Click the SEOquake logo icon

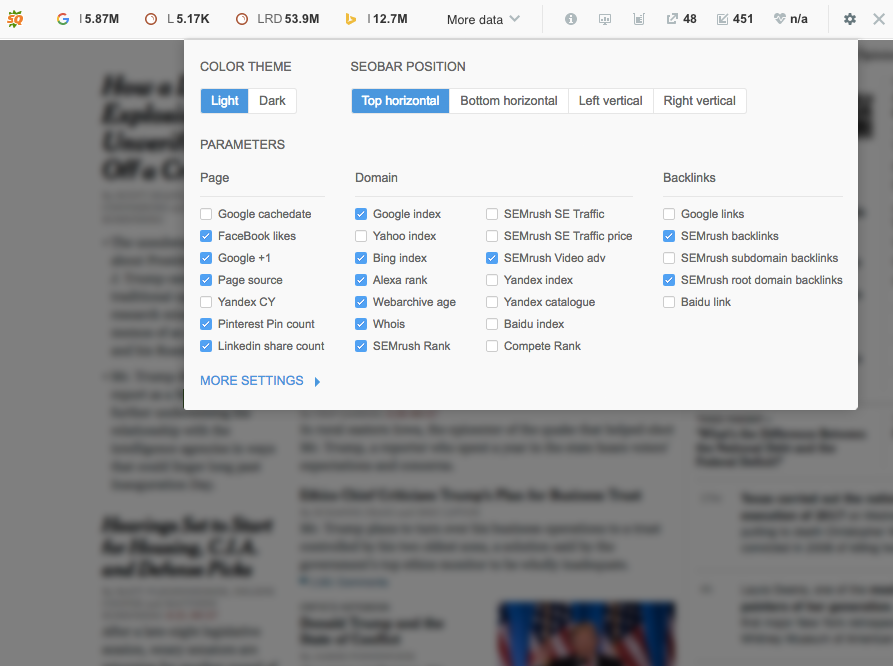(15, 19)
